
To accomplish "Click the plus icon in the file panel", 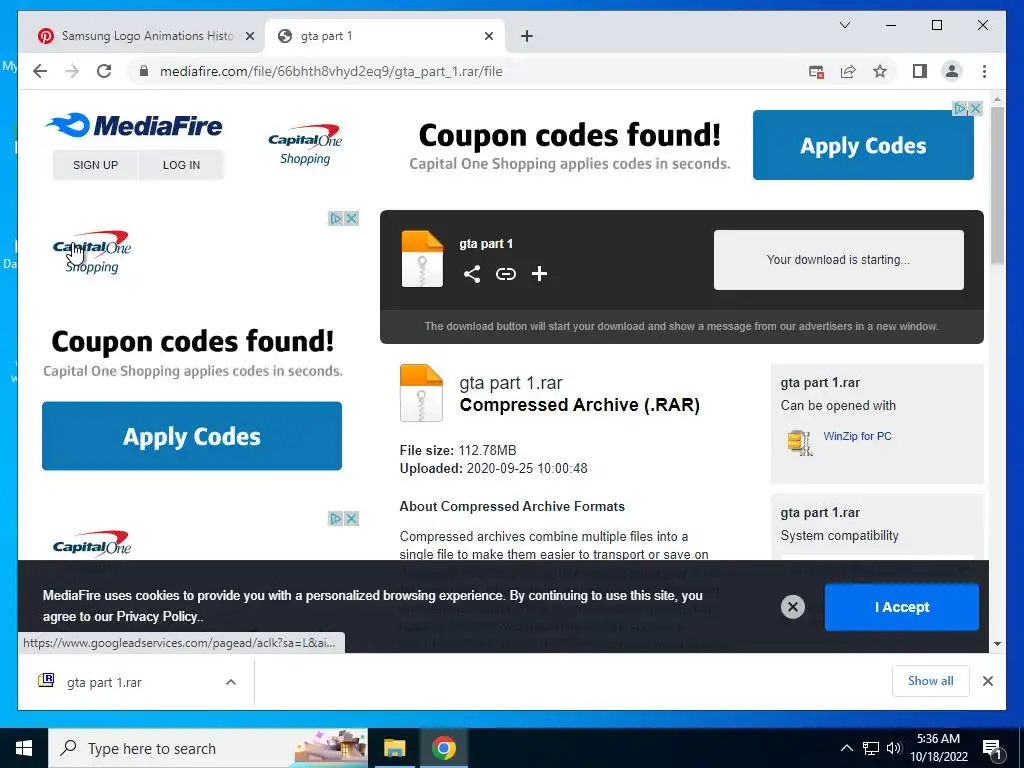I will (539, 274).
